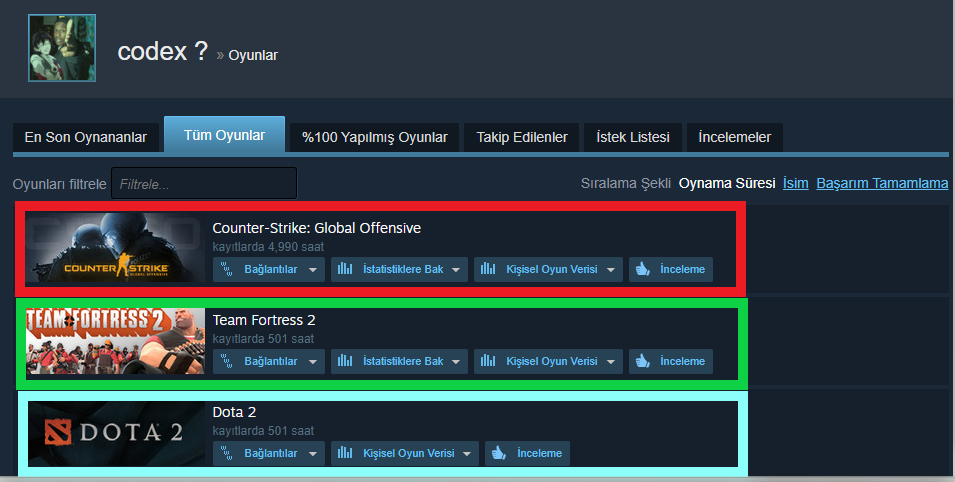
Task: Focus the Filtrele games filter field
Action: (x=204, y=183)
